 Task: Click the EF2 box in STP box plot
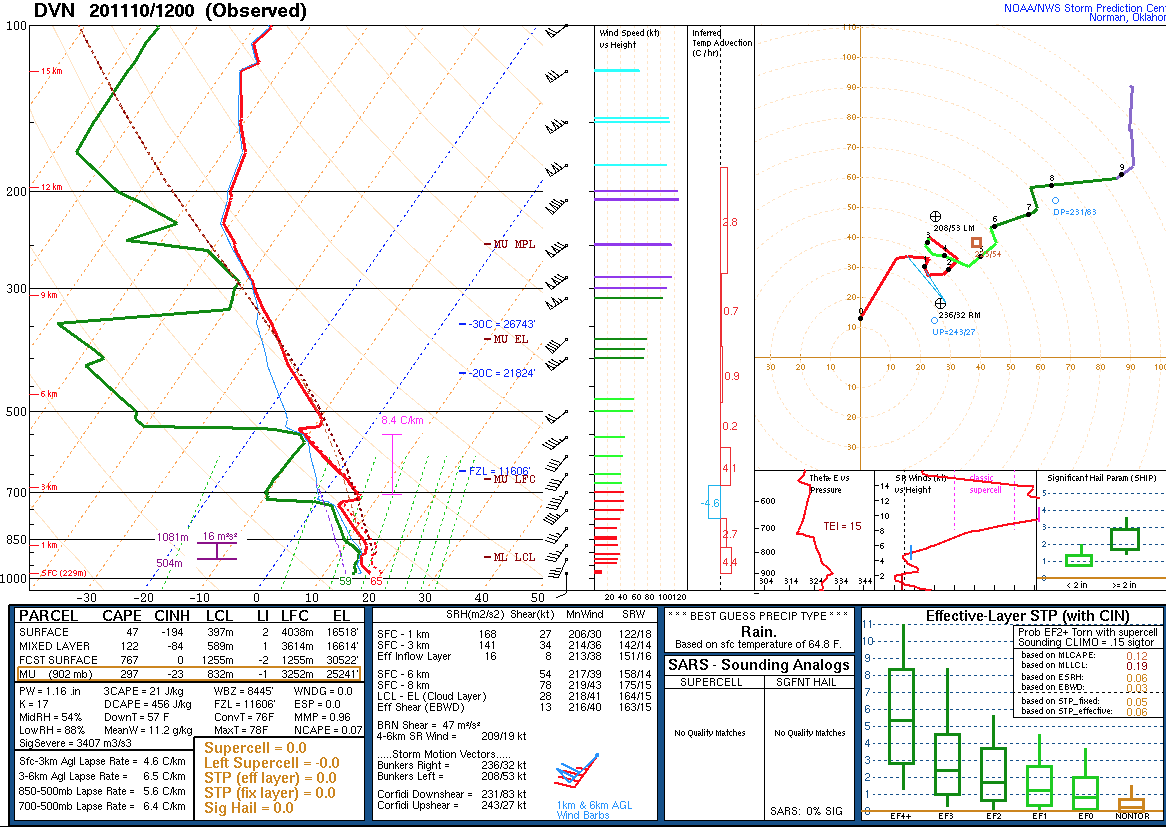click(x=994, y=774)
